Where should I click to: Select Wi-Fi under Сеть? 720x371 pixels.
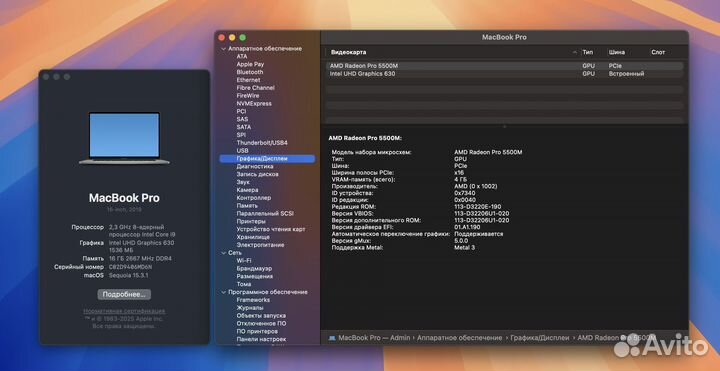244,261
